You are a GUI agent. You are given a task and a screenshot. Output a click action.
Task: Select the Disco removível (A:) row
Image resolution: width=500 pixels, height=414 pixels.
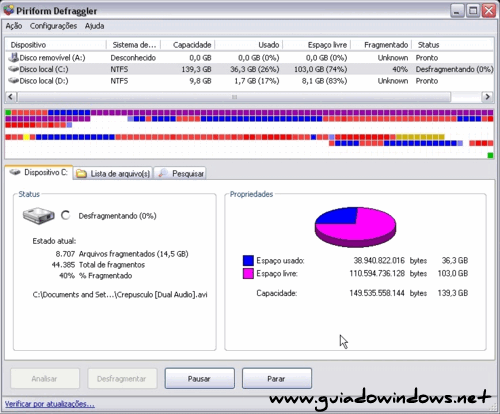[x=249, y=58]
